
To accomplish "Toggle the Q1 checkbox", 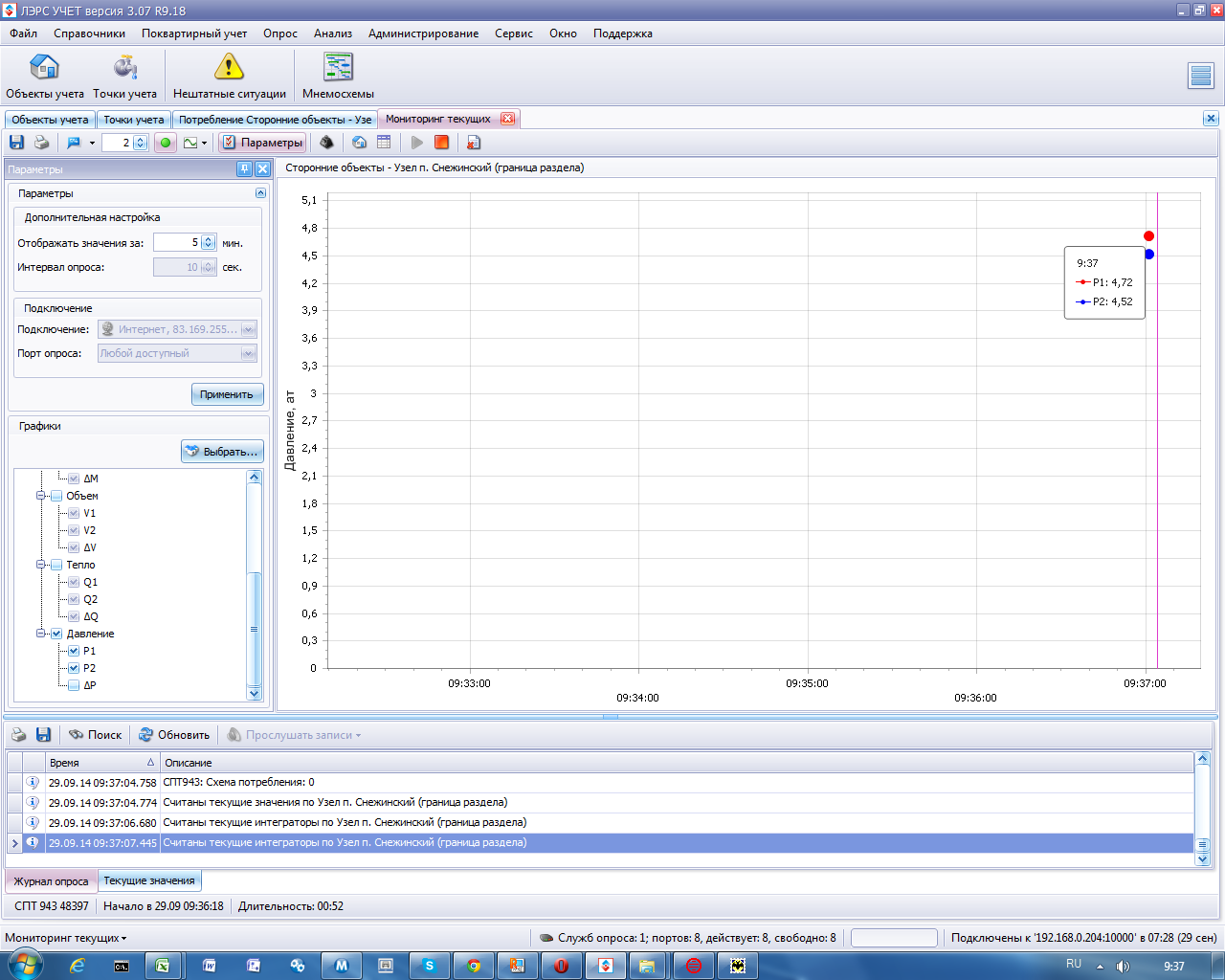I will [74, 582].
